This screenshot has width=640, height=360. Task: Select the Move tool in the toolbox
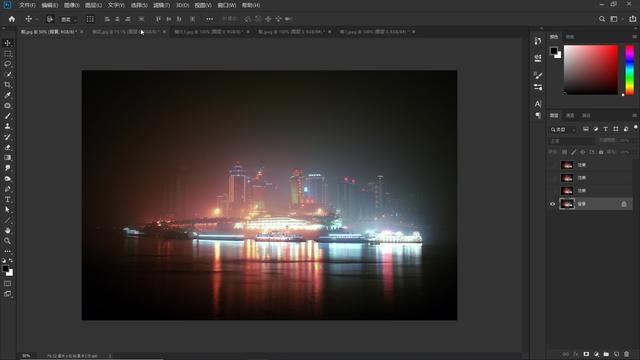pos(7,43)
